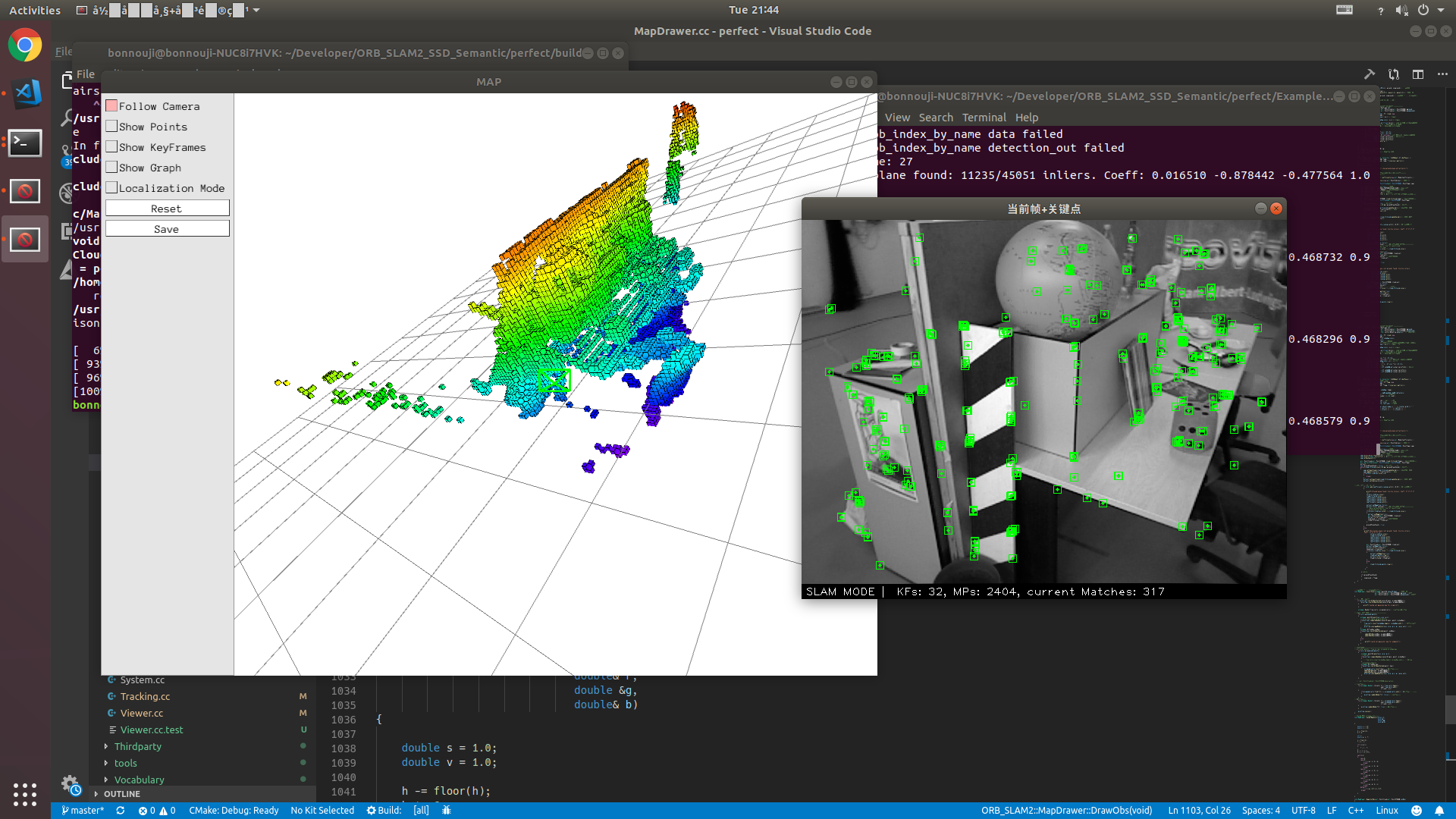
Task: Open file changes compare icon
Action: click(x=1393, y=74)
